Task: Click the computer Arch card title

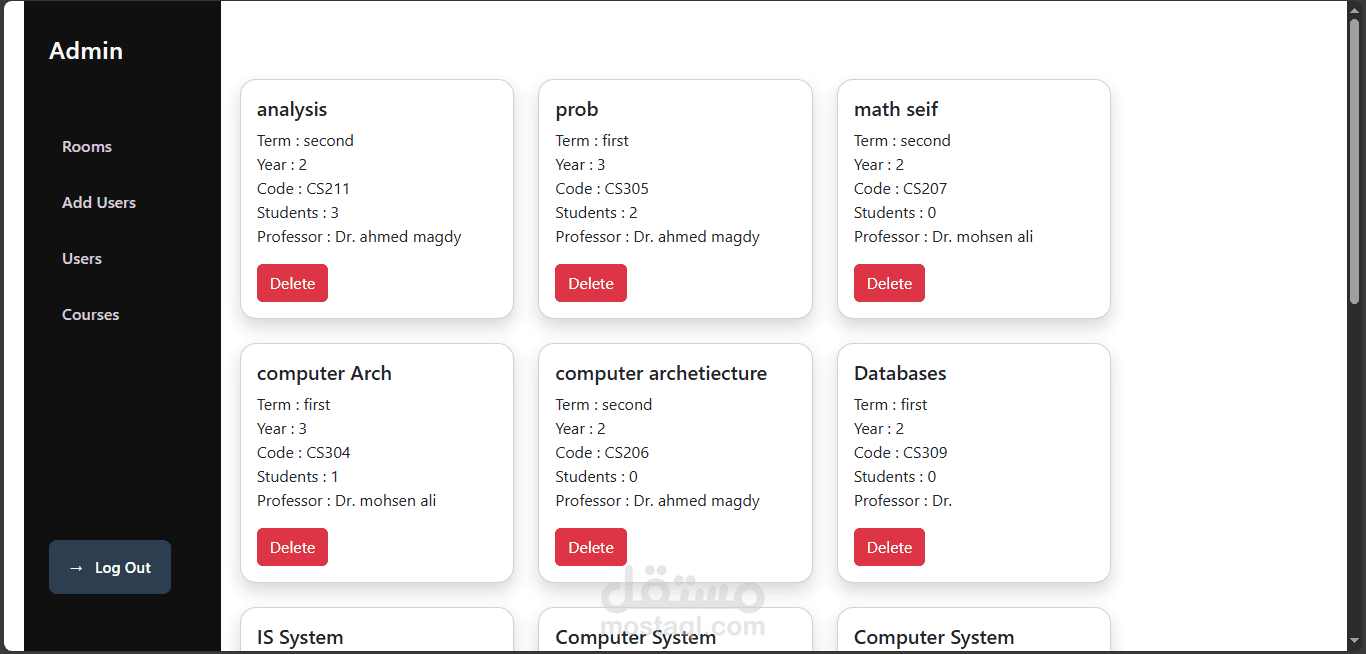Action: (x=324, y=374)
